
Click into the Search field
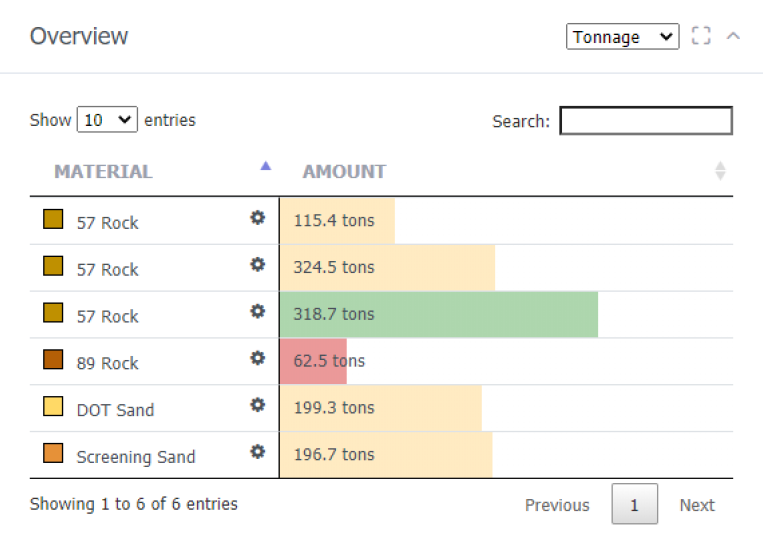tap(646, 120)
